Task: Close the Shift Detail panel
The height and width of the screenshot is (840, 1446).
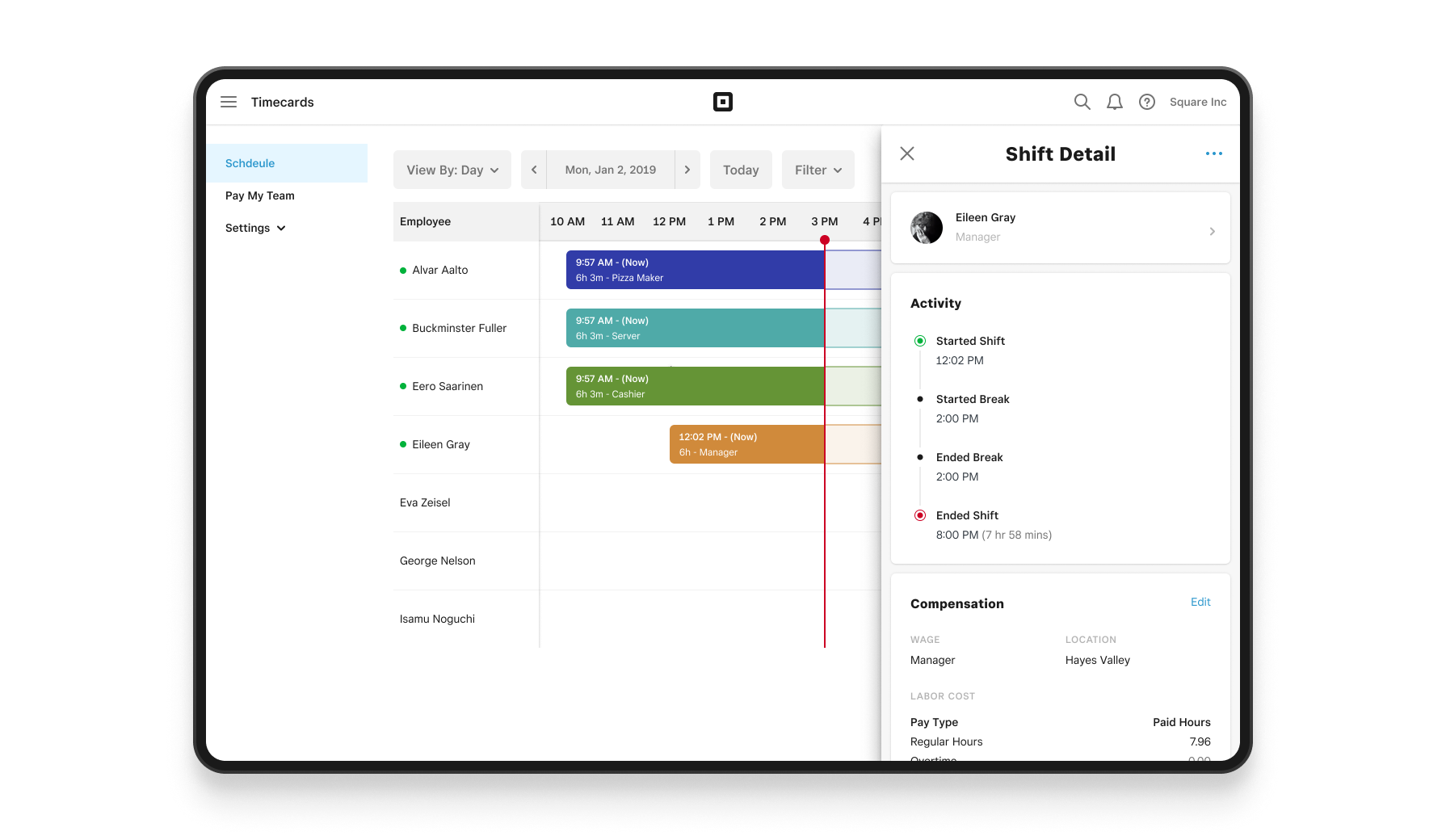Action: point(907,153)
